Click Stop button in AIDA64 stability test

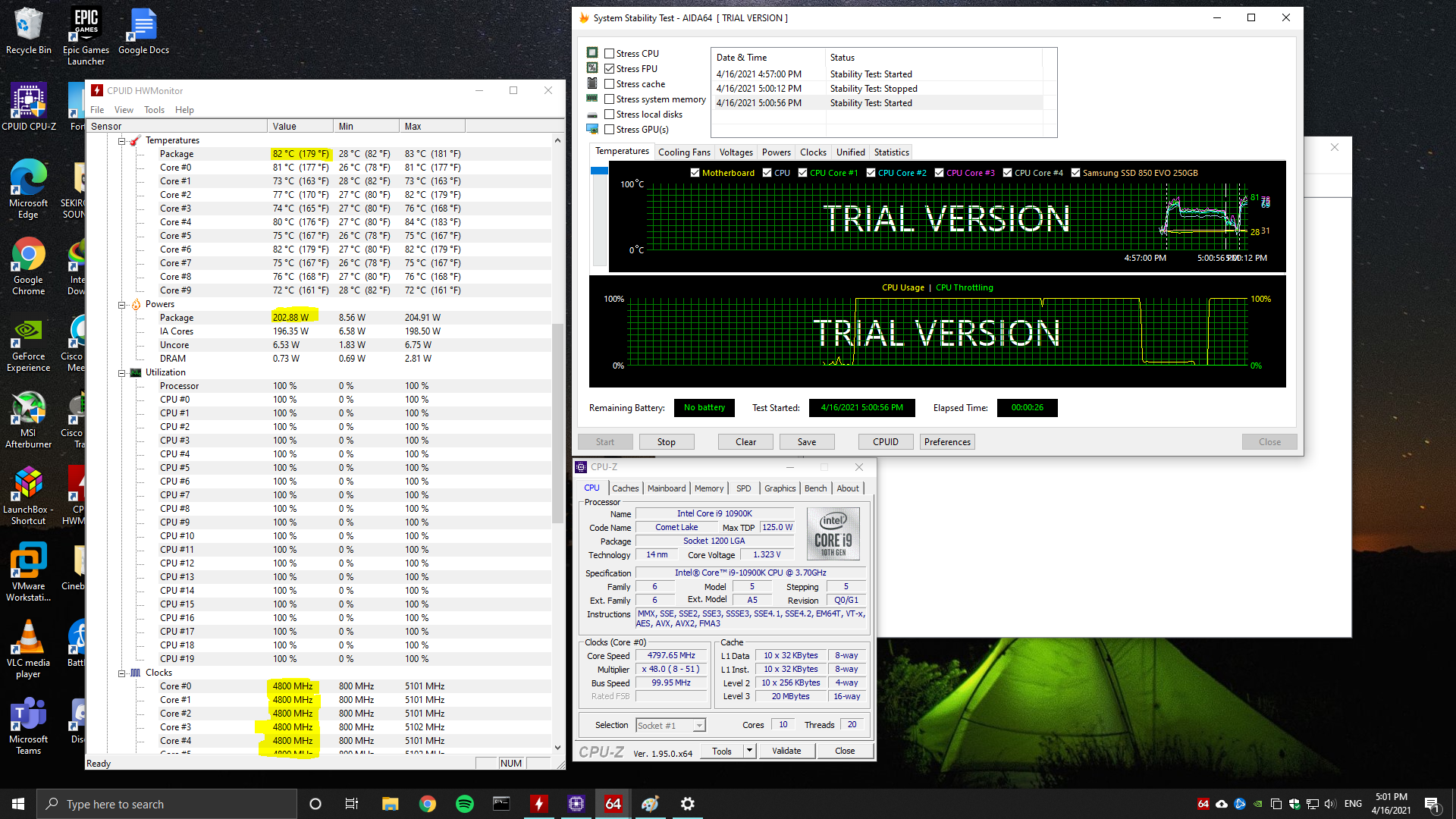click(x=666, y=441)
